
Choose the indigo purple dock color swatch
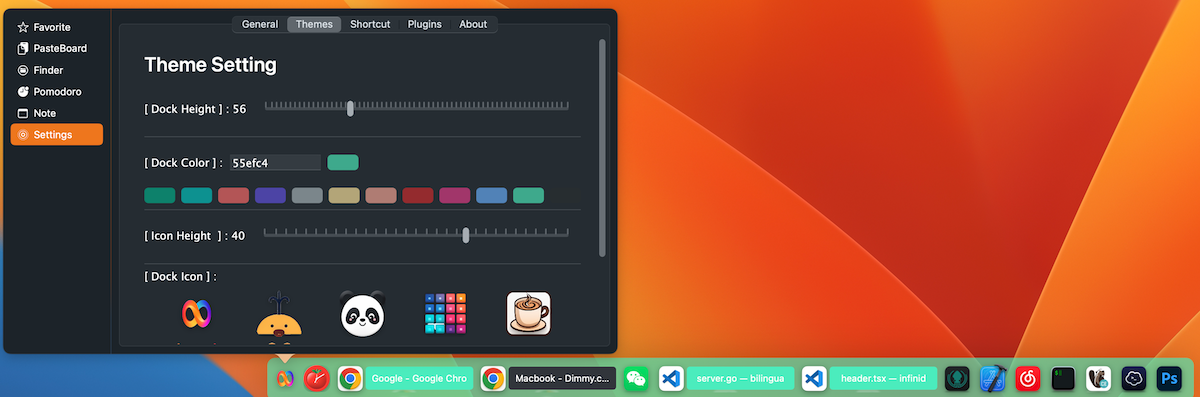coord(270,195)
